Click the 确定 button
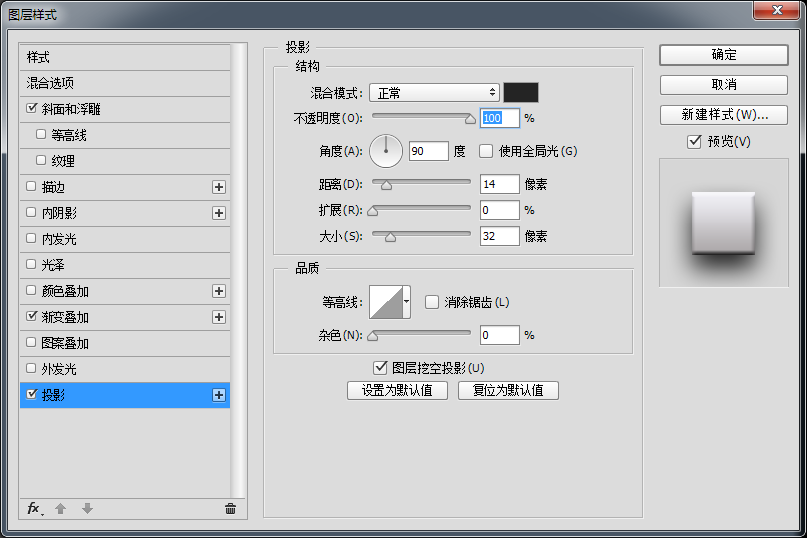This screenshot has width=807, height=538. pyautogui.click(x=724, y=55)
